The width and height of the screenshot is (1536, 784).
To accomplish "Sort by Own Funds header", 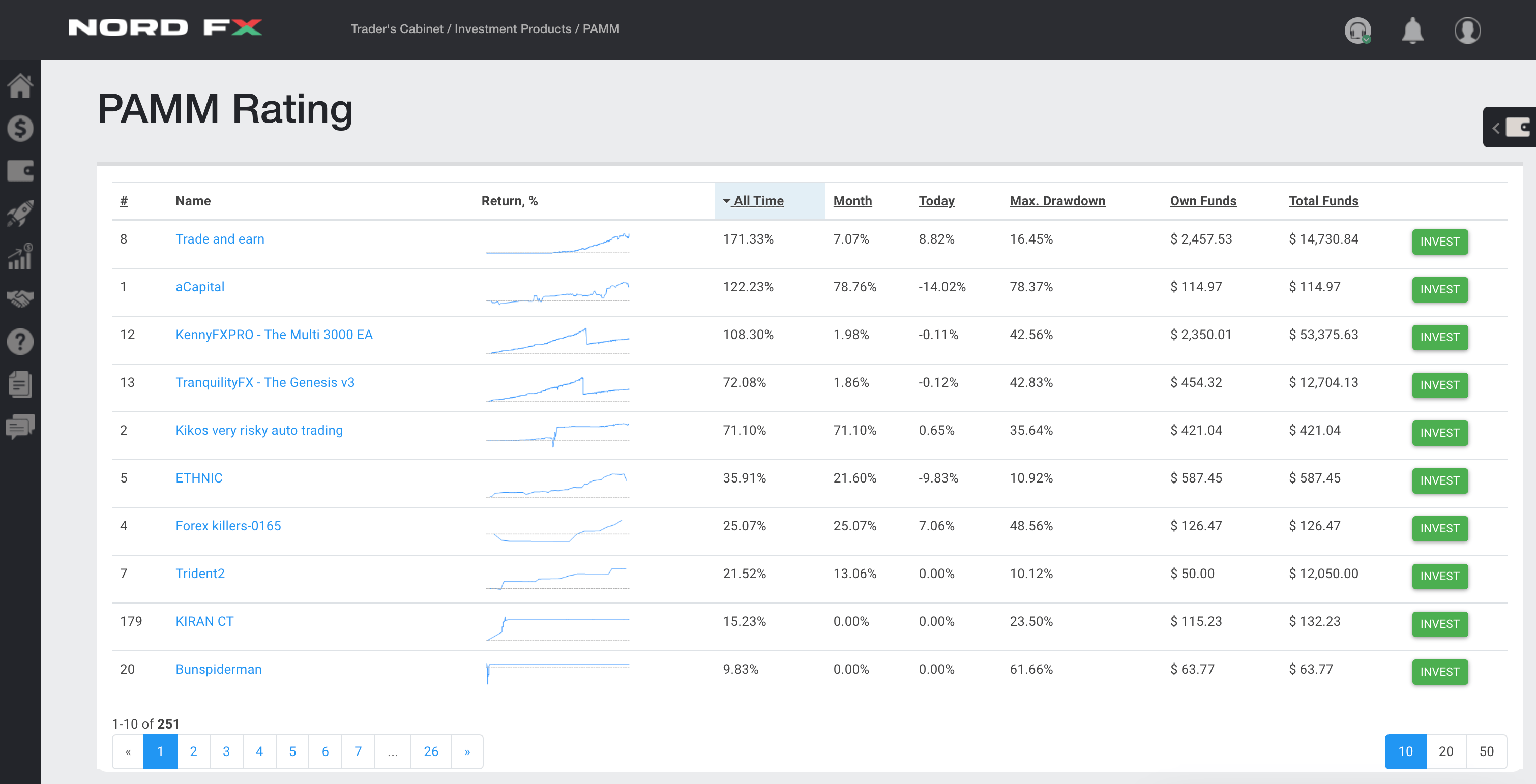I will point(1203,201).
